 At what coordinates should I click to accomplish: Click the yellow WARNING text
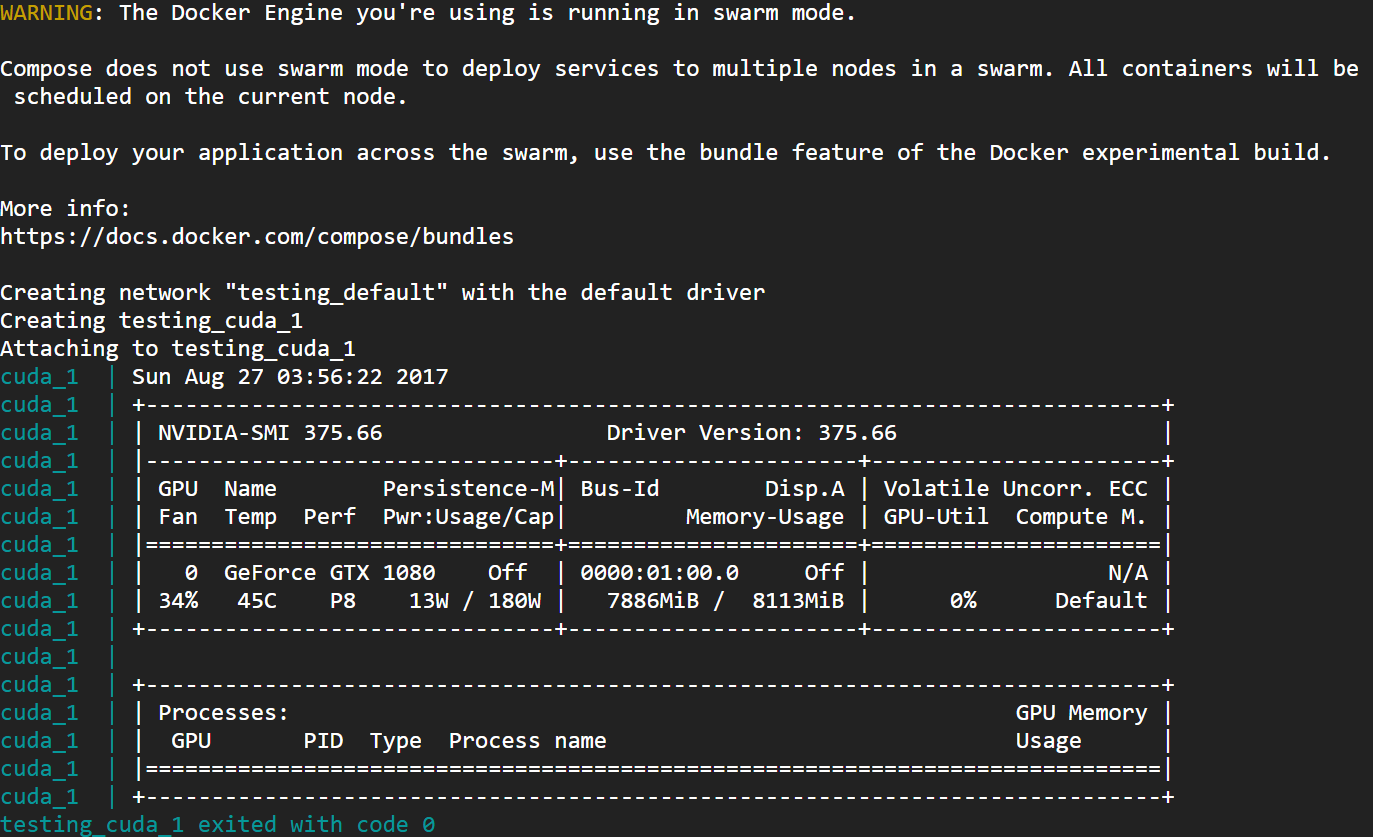point(46,13)
